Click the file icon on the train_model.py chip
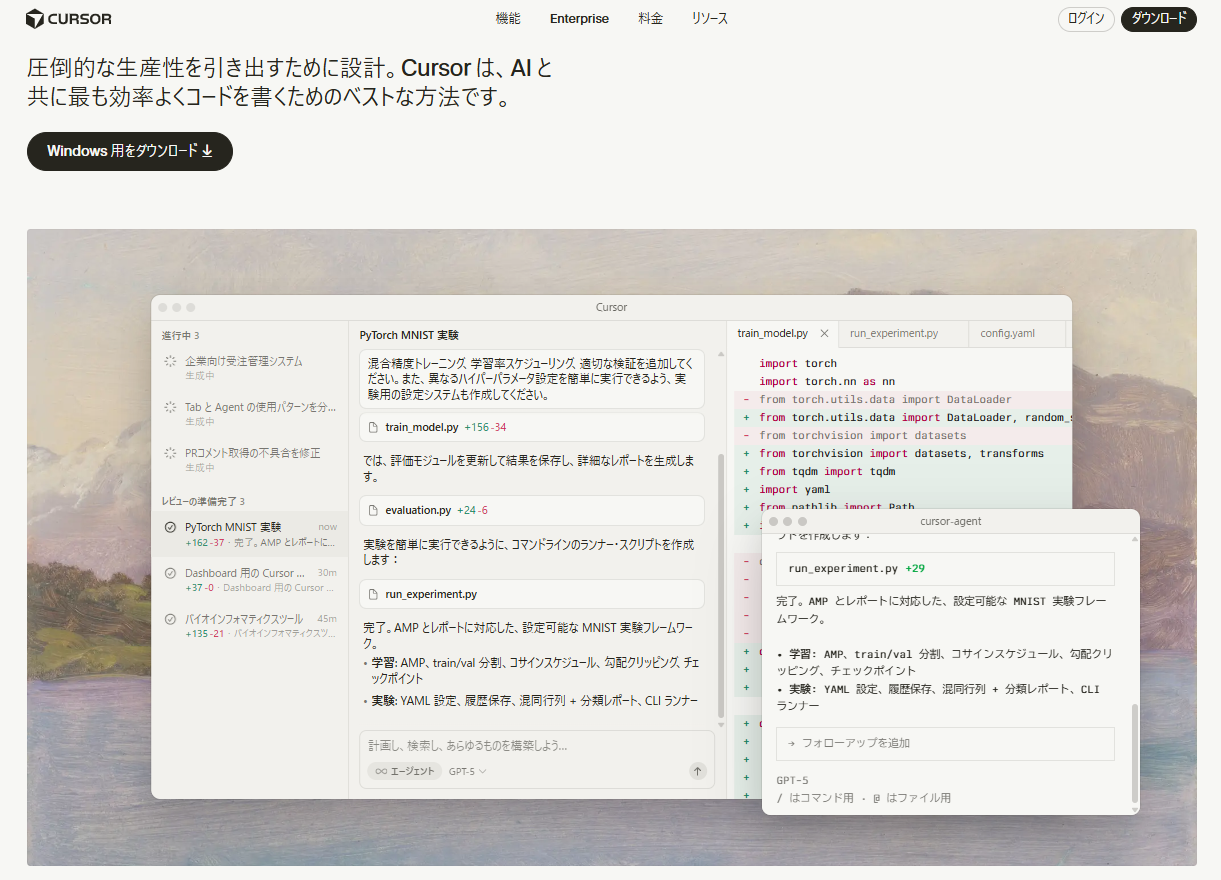This screenshot has height=880, width=1221. click(x=372, y=427)
